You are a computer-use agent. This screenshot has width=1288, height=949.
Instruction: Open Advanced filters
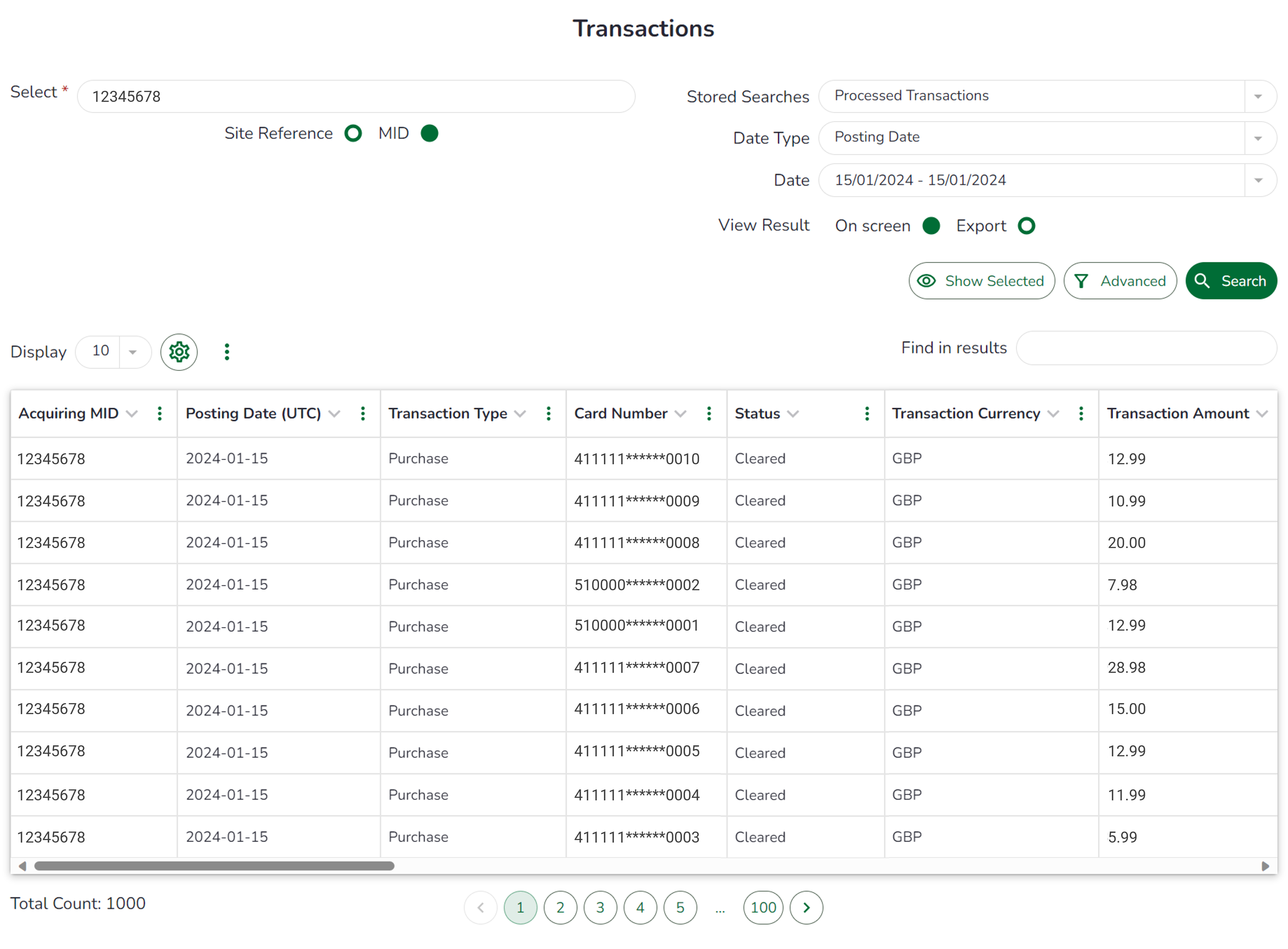1120,281
